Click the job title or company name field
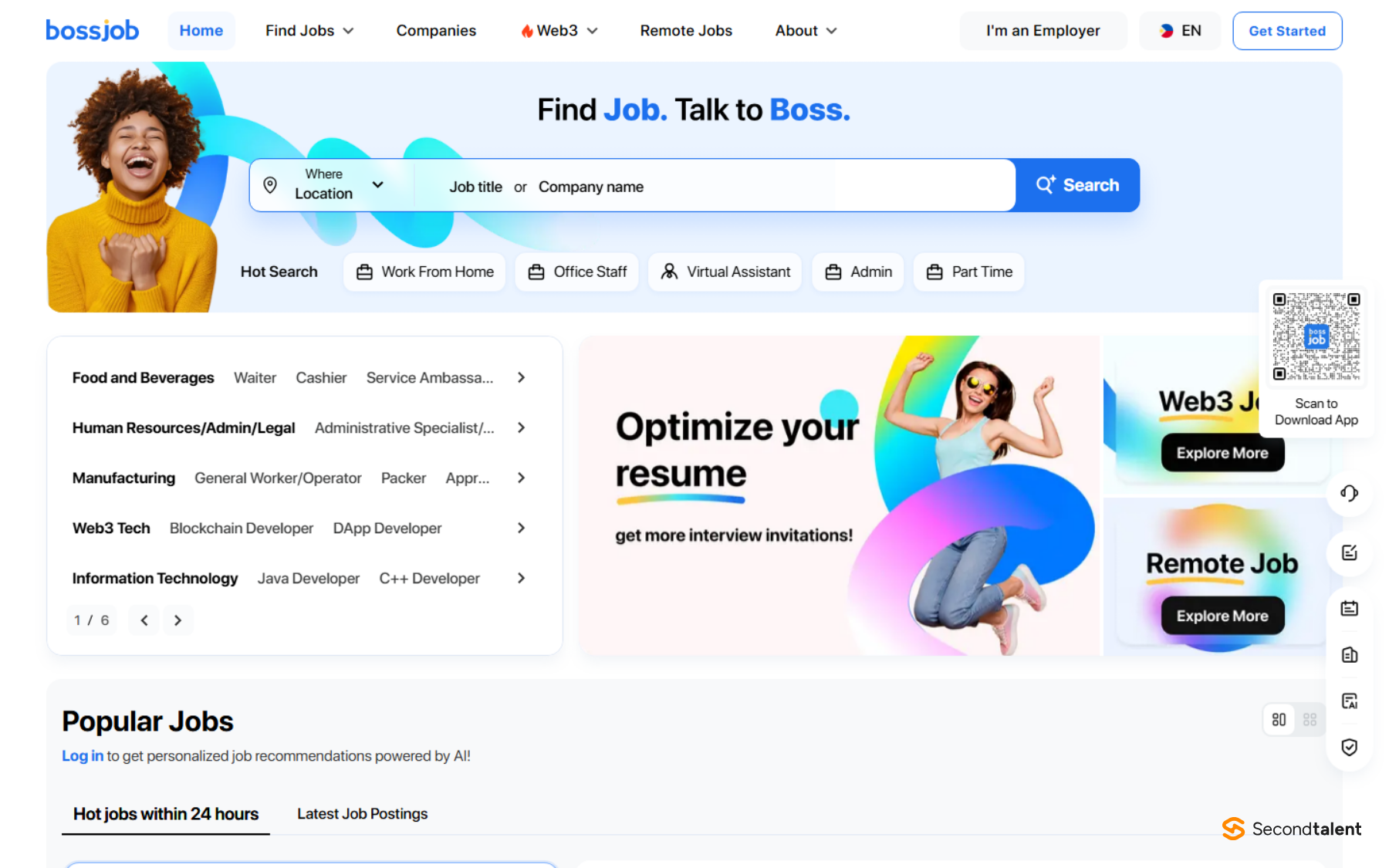Viewport: 1389px width, 868px height. tap(715, 186)
